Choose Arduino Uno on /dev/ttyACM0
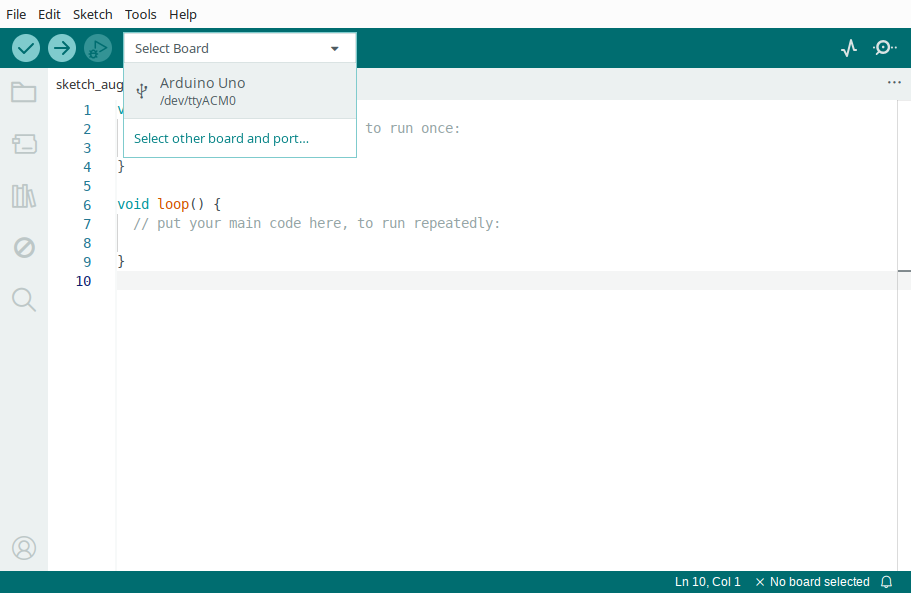Screen dimensions: 911x593 click(x=239, y=91)
